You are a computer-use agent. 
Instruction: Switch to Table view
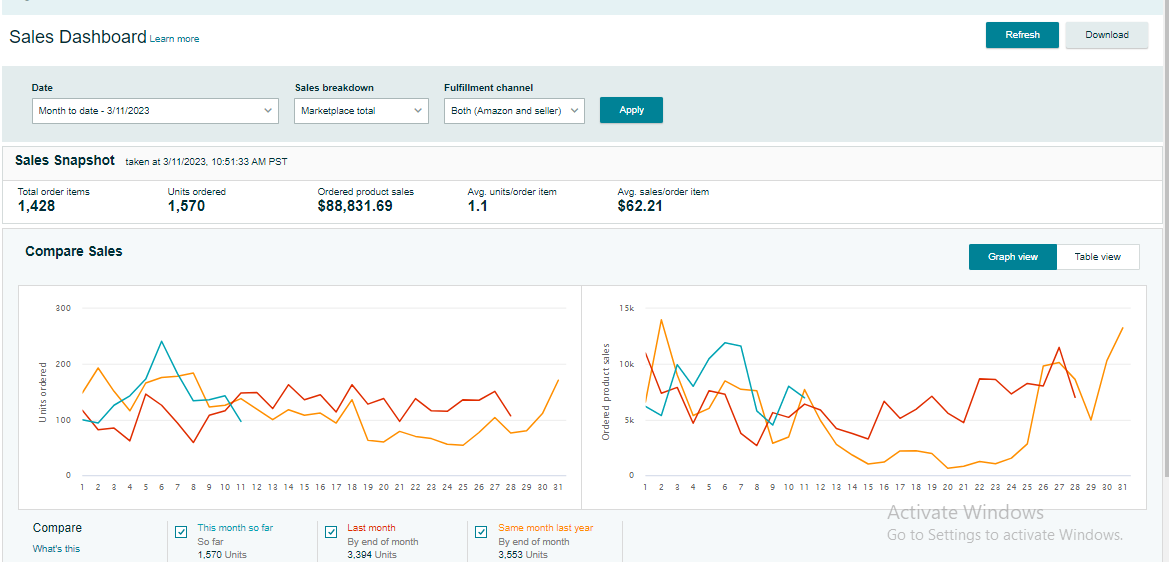tap(1097, 257)
